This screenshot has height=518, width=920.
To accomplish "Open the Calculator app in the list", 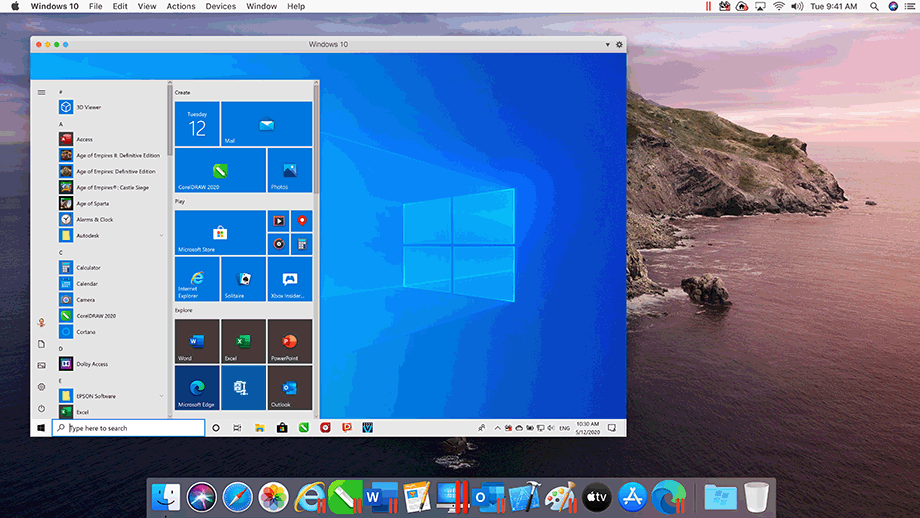I will (80, 268).
